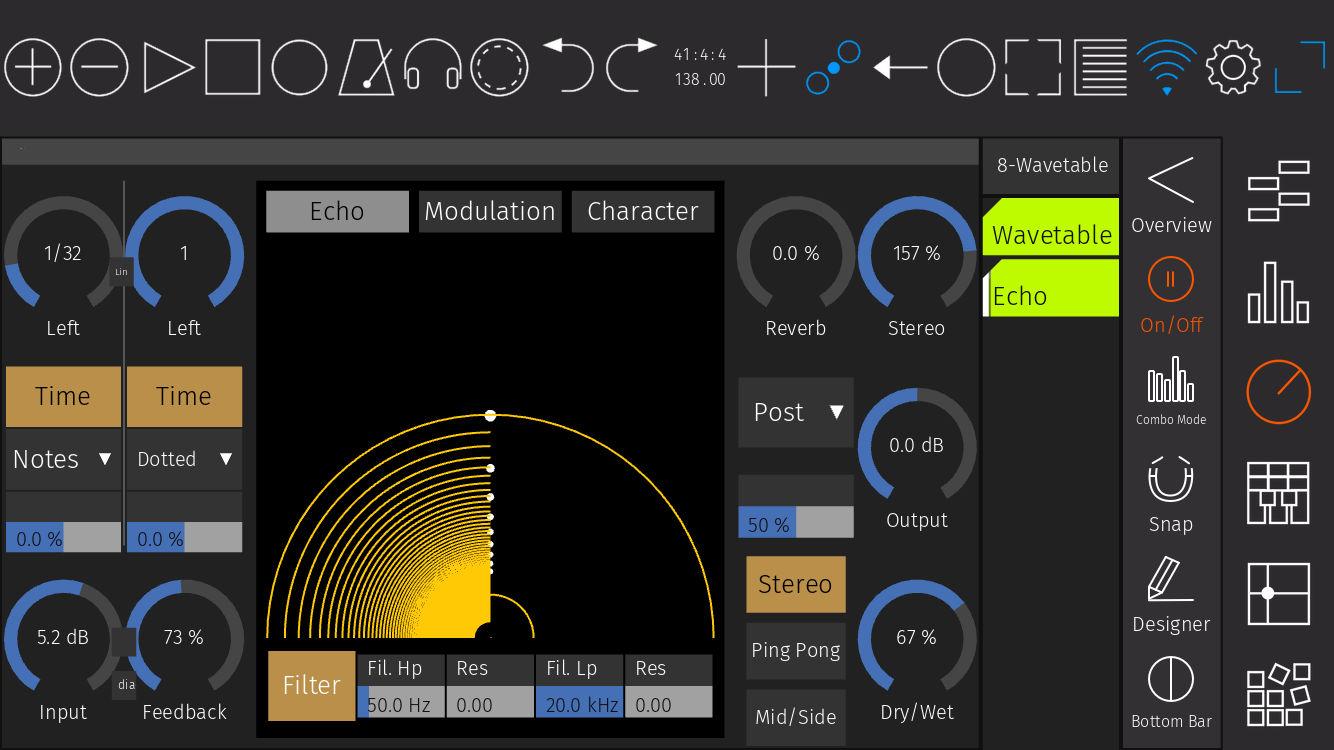
Task: Select the Wavetable device tab
Action: (x=1051, y=227)
